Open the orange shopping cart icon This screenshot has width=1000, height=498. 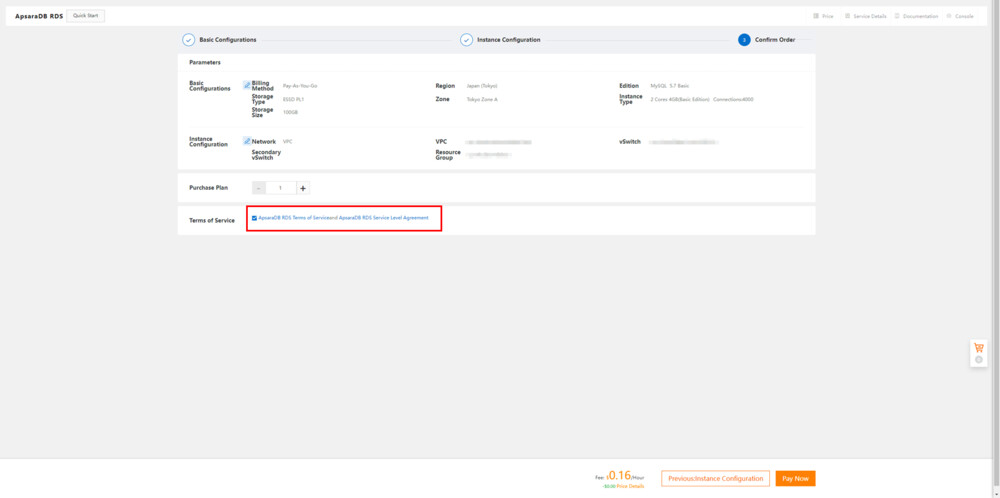point(978,347)
